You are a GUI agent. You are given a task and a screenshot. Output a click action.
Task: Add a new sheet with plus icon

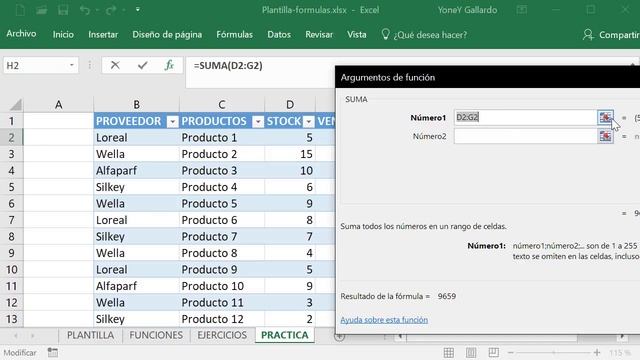pyautogui.click(x=339, y=337)
